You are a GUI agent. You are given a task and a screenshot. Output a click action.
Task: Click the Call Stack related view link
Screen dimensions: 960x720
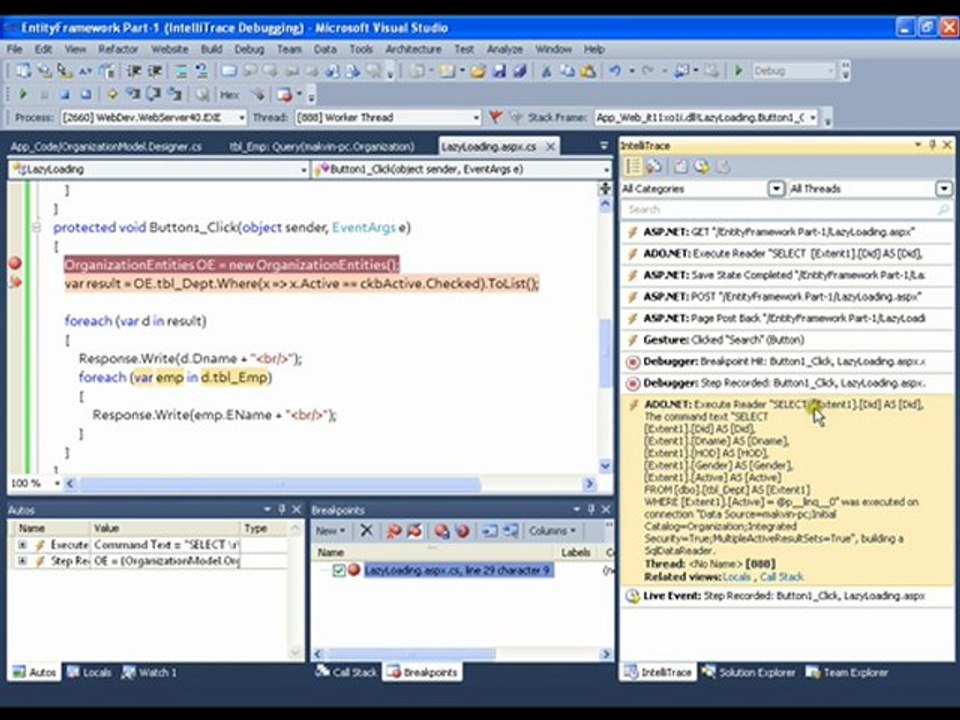click(782, 577)
